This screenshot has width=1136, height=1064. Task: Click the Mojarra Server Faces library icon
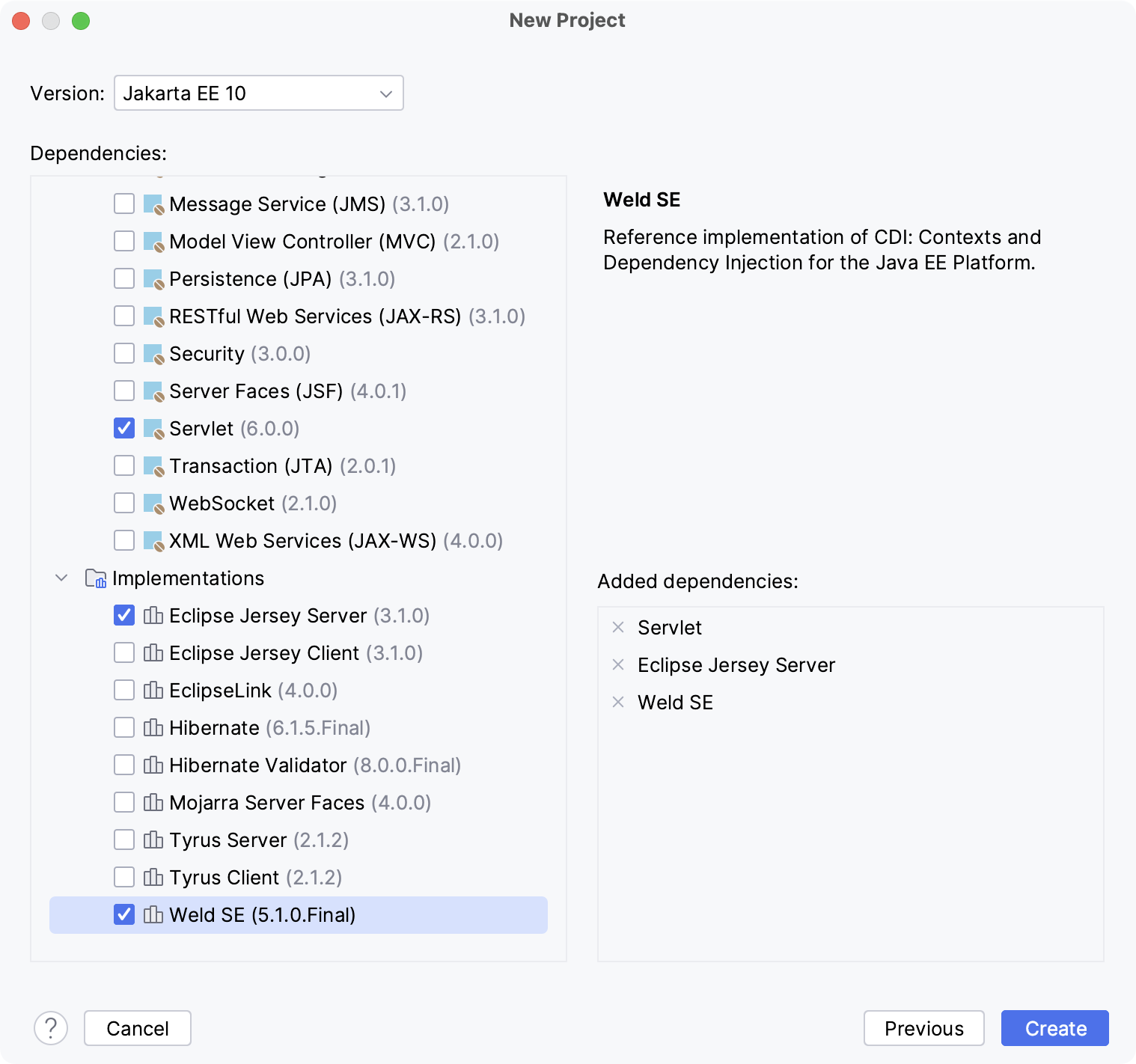153,802
